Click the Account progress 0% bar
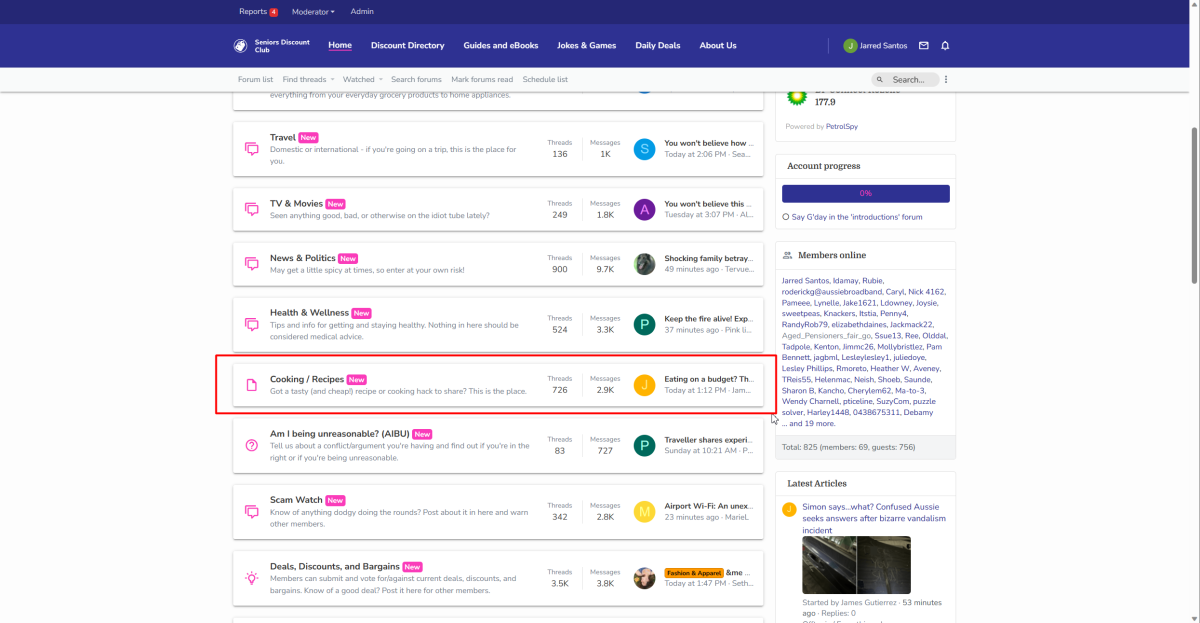 tap(865, 193)
